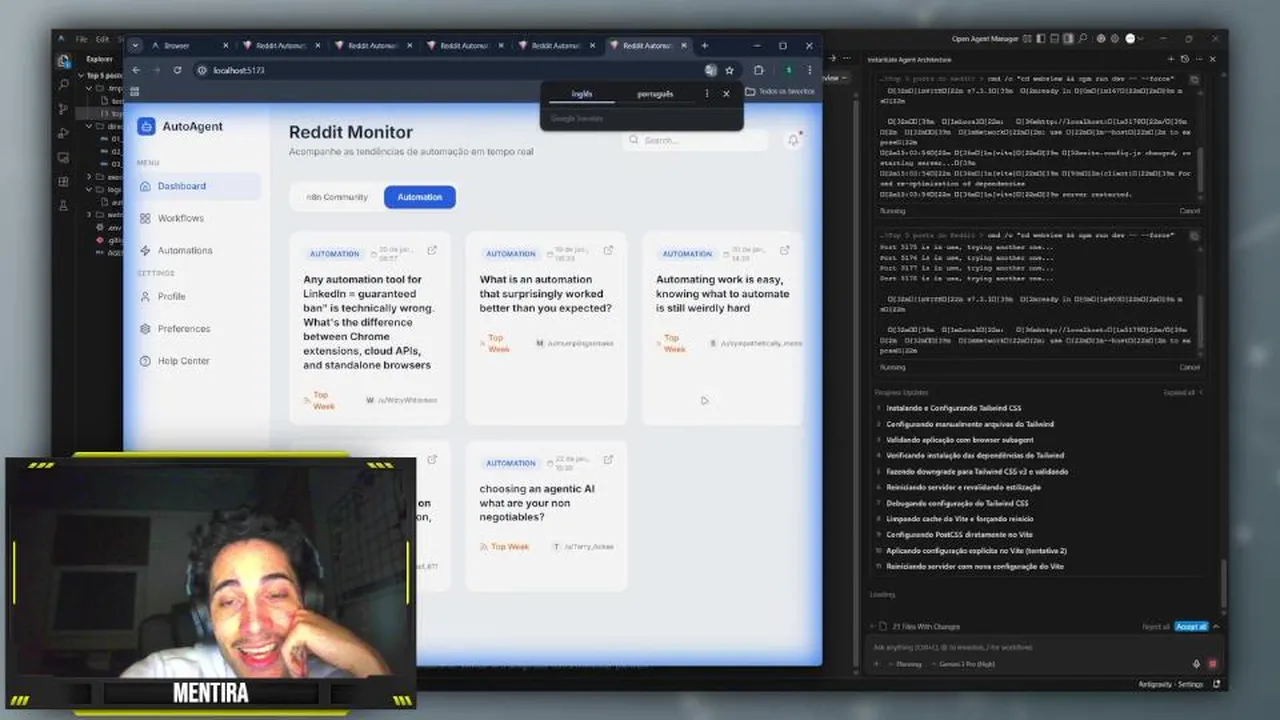Select the n8n Community tab
The image size is (1280, 720).
[x=337, y=197]
